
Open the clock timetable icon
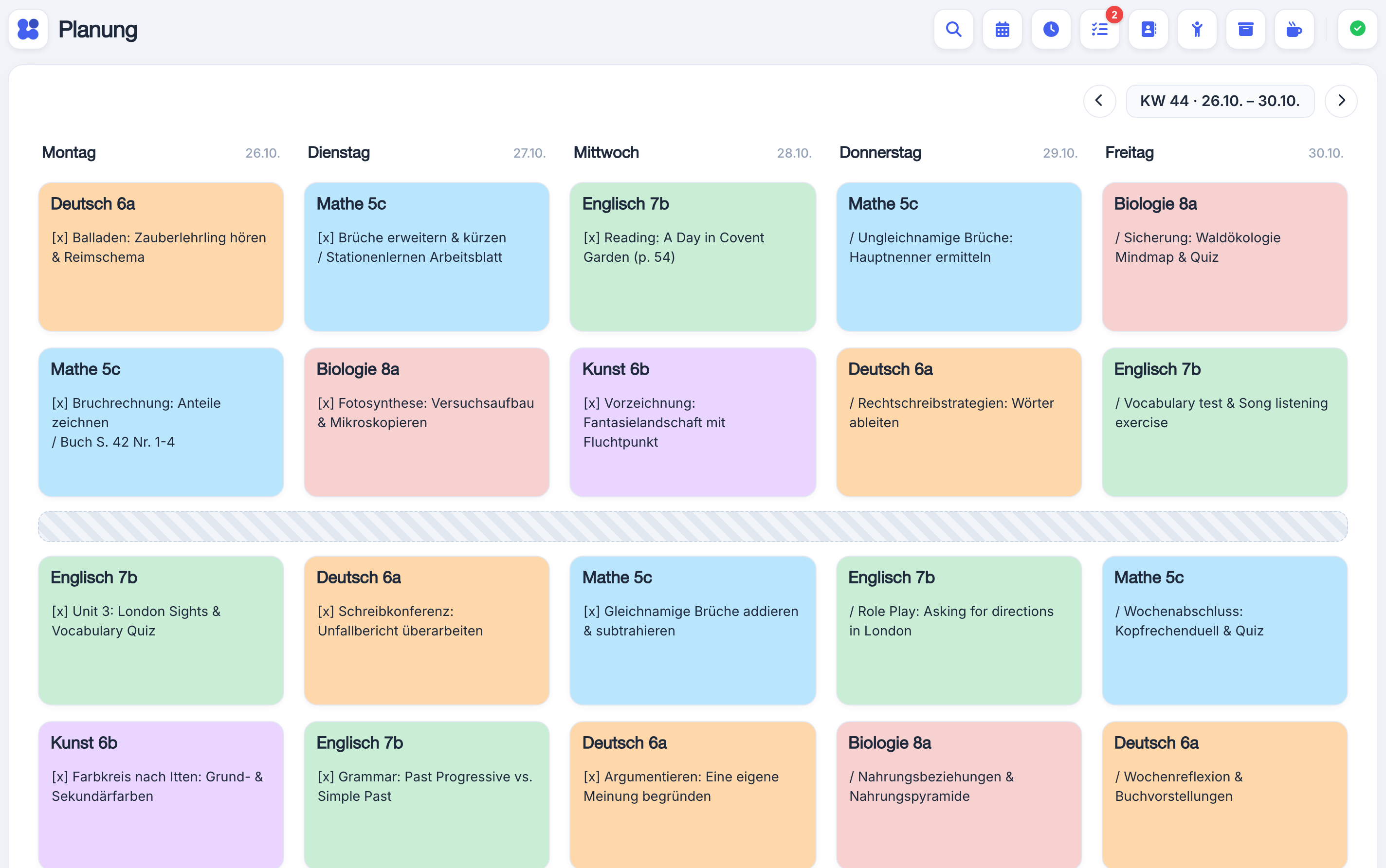(1051, 29)
